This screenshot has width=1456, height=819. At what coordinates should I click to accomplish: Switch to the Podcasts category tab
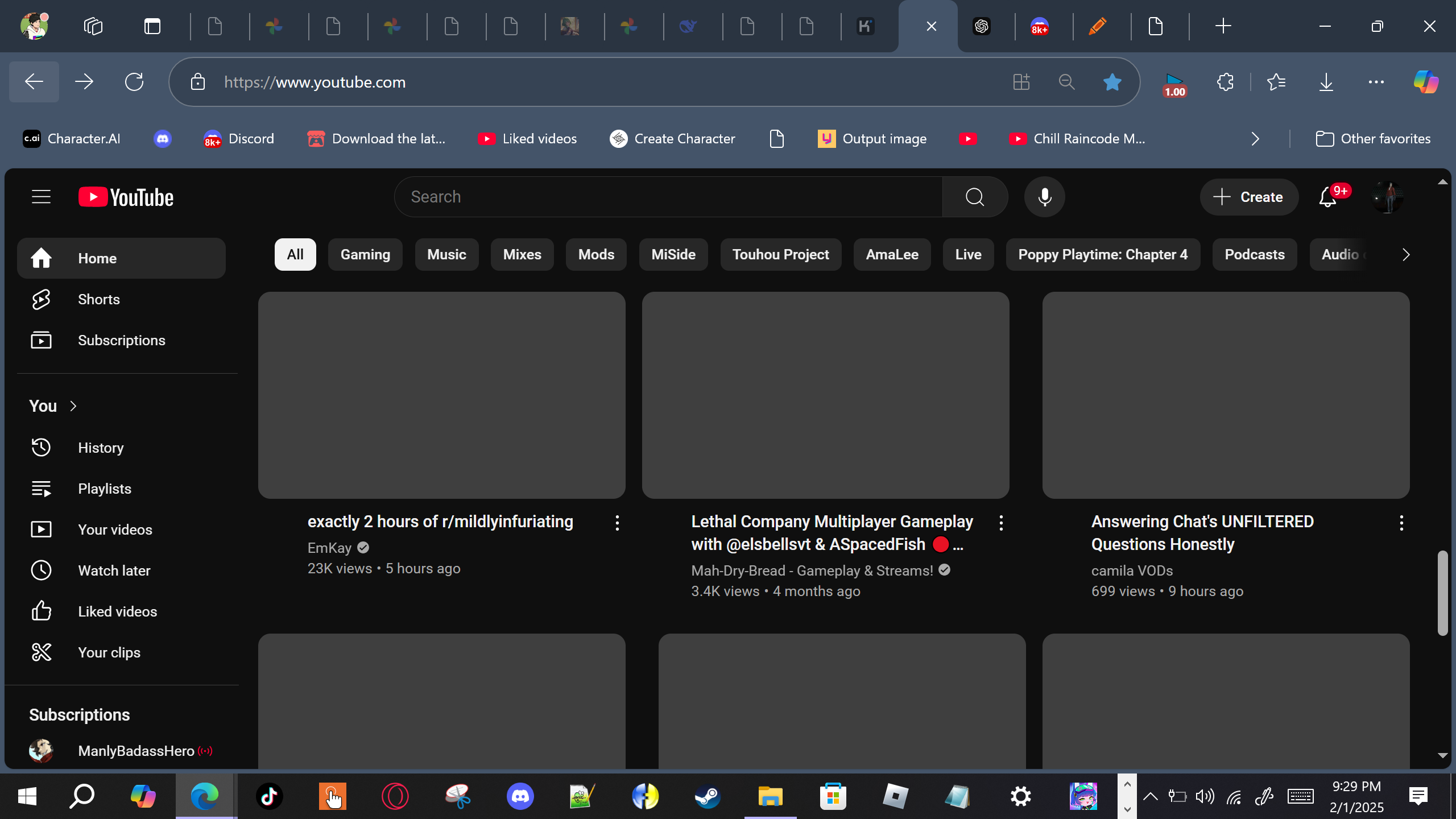[1254, 254]
